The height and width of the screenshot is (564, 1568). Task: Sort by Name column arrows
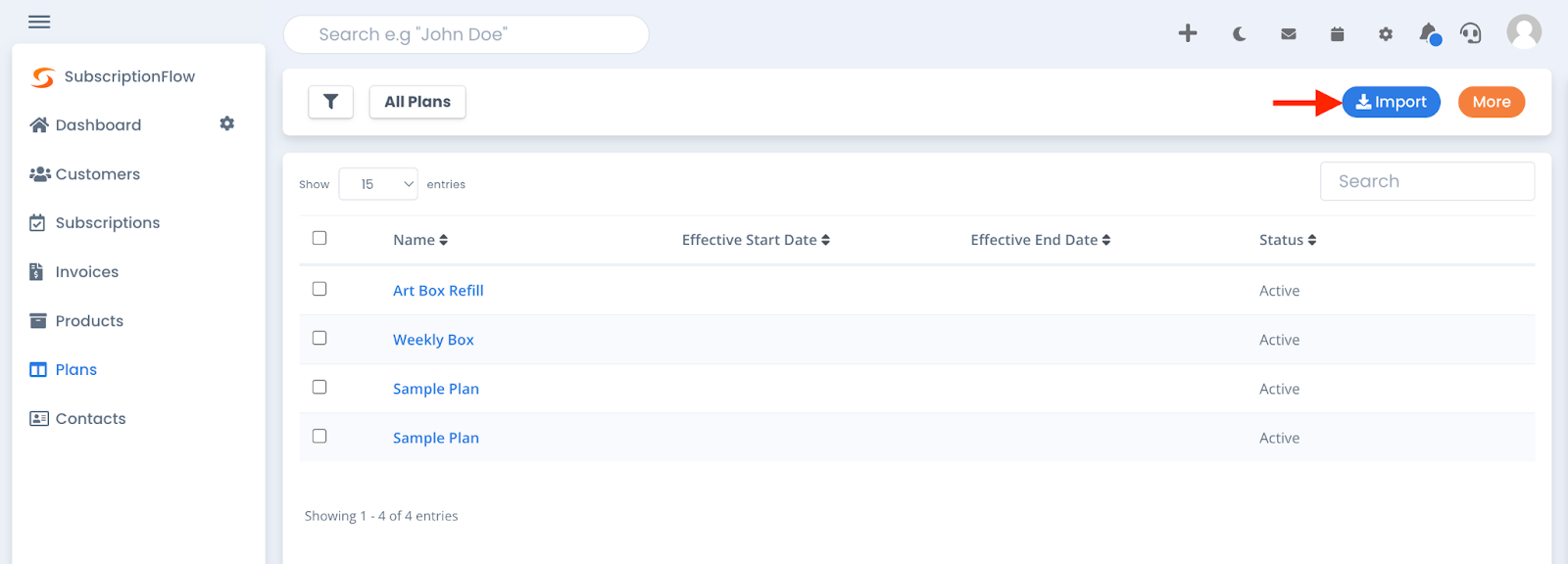coord(443,240)
